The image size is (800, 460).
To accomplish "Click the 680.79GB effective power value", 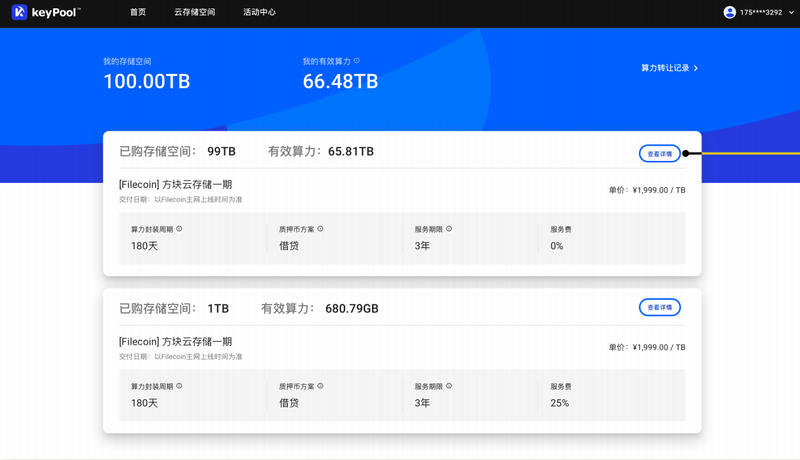I will pyautogui.click(x=352, y=309).
